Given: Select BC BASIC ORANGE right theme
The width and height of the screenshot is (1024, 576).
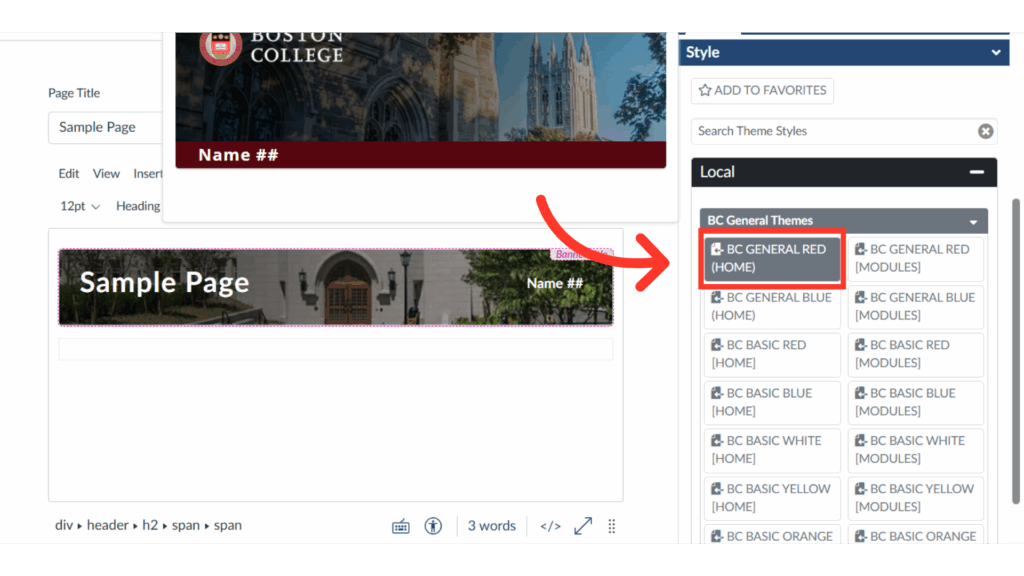Looking at the screenshot, I should 916,536.
